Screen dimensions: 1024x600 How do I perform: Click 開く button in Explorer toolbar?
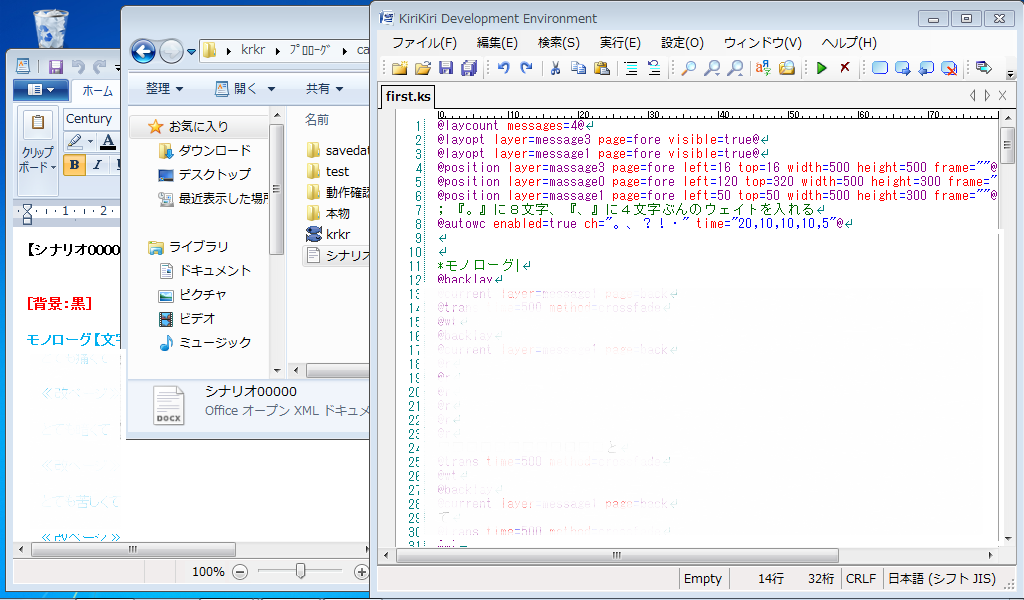pos(245,88)
